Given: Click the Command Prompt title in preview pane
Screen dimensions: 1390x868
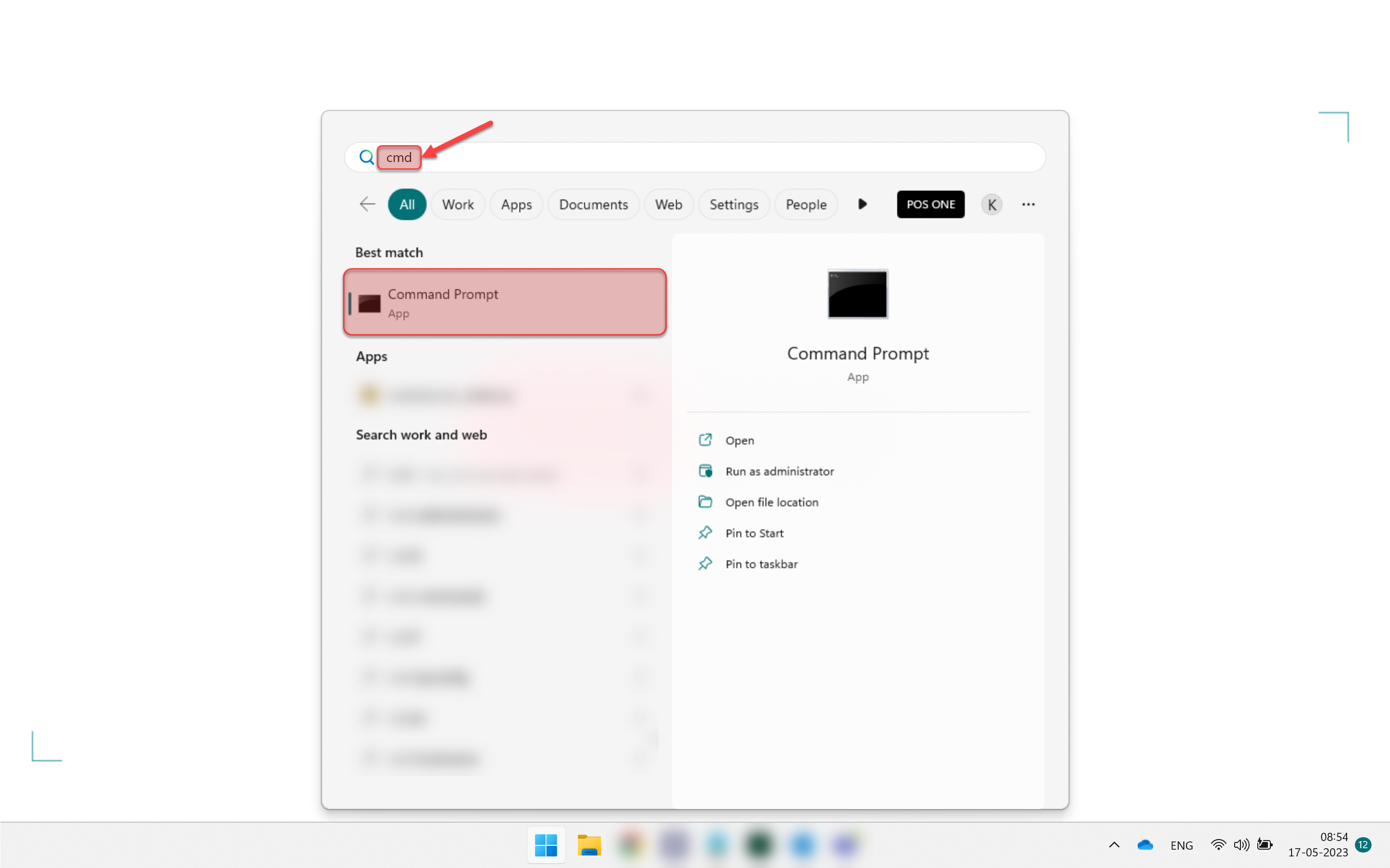Looking at the screenshot, I should [857, 353].
